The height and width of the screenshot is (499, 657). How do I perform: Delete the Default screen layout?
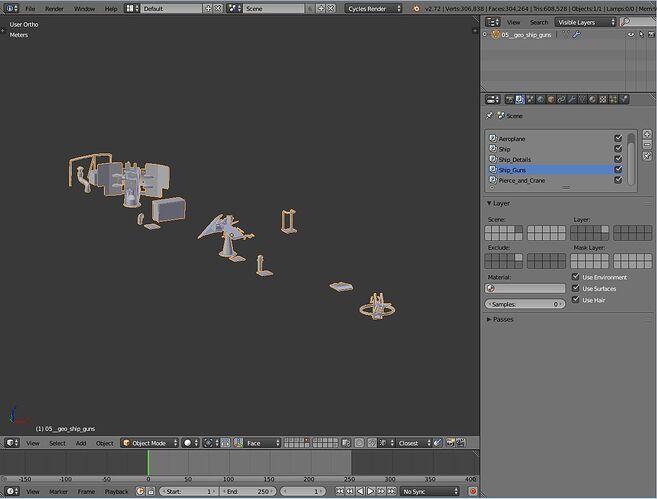[218, 8]
